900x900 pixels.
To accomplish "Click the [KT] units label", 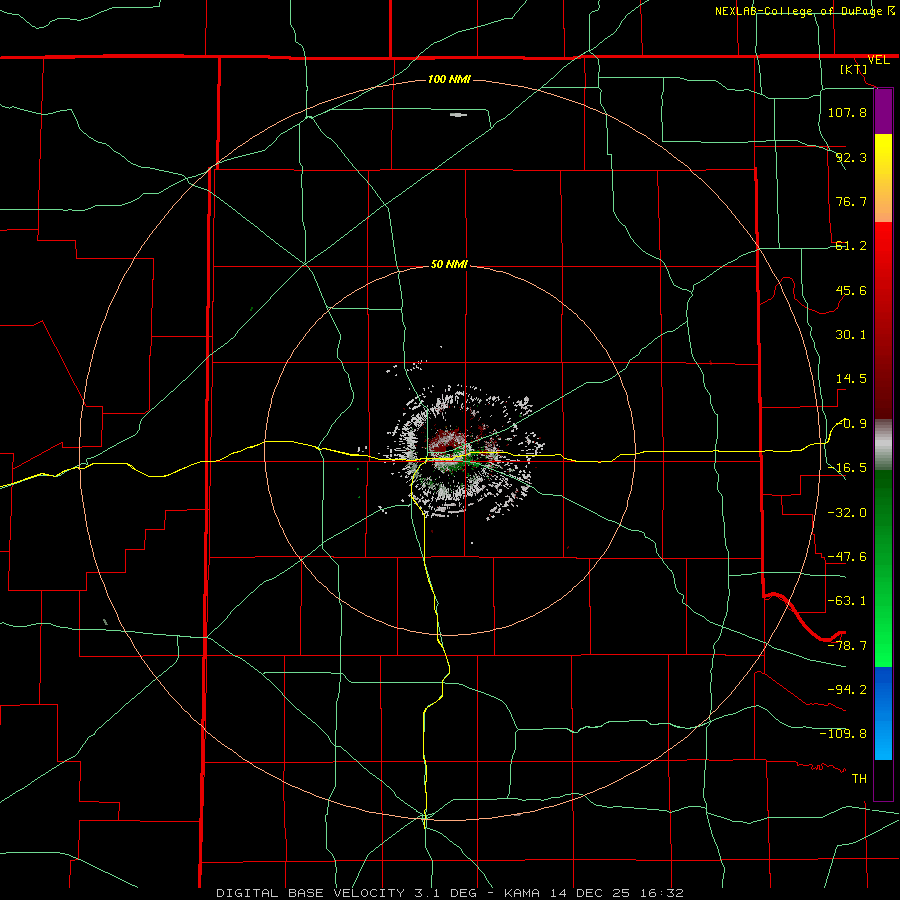I will (854, 69).
